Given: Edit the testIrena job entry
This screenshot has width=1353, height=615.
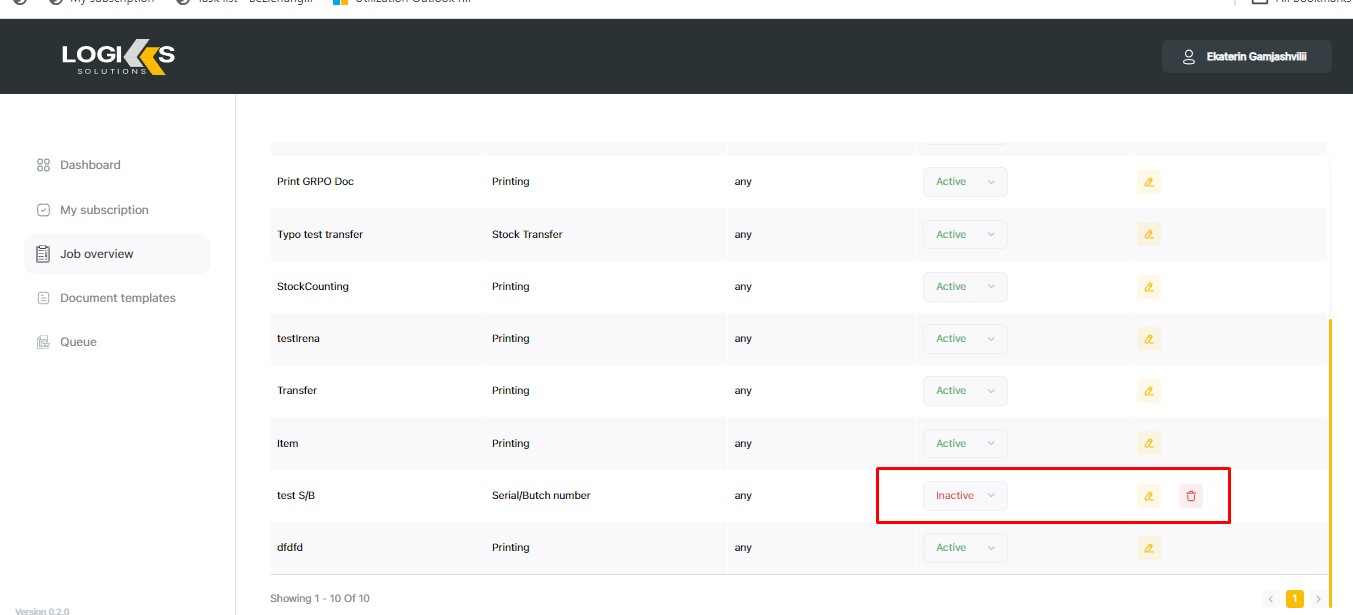Looking at the screenshot, I should coord(1148,339).
